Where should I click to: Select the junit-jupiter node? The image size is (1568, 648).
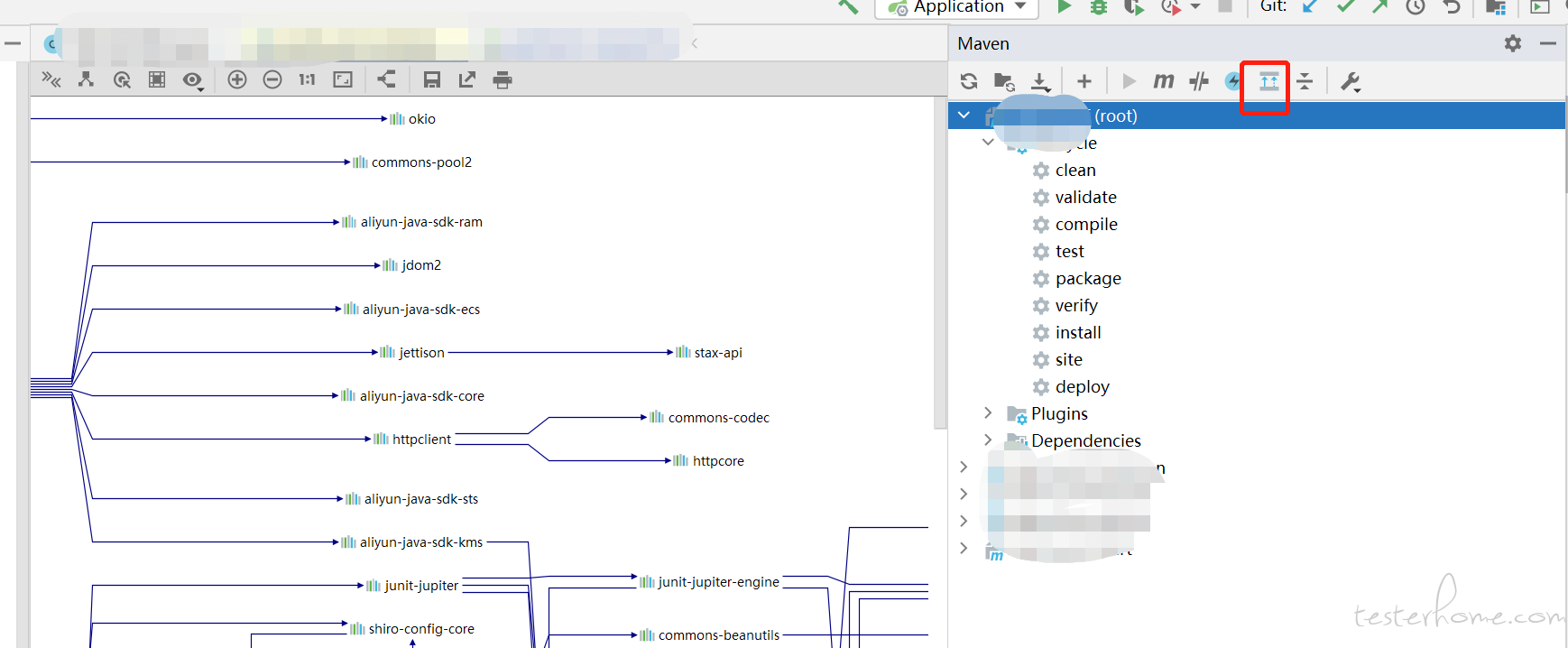tap(412, 586)
